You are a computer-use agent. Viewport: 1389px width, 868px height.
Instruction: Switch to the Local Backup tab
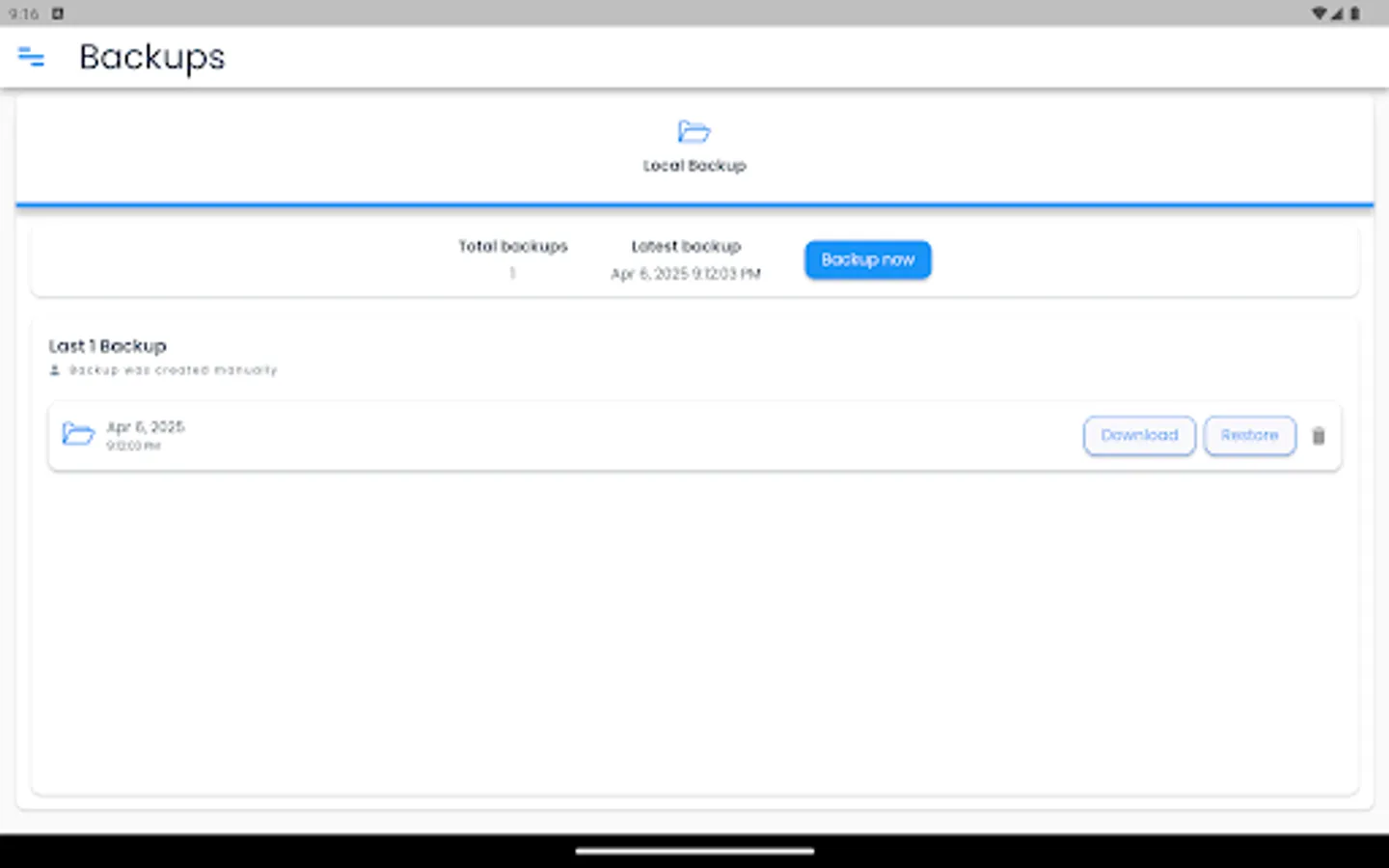(694, 149)
